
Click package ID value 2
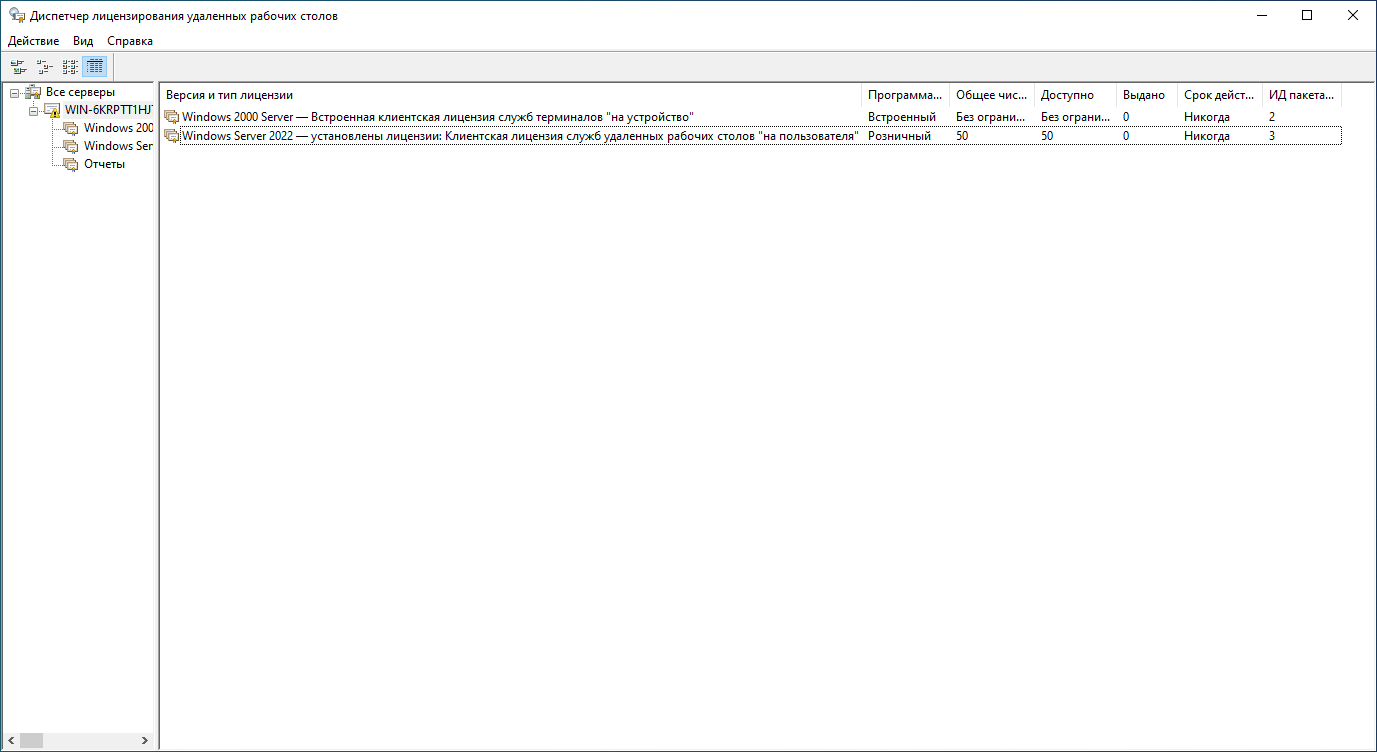click(x=1272, y=117)
